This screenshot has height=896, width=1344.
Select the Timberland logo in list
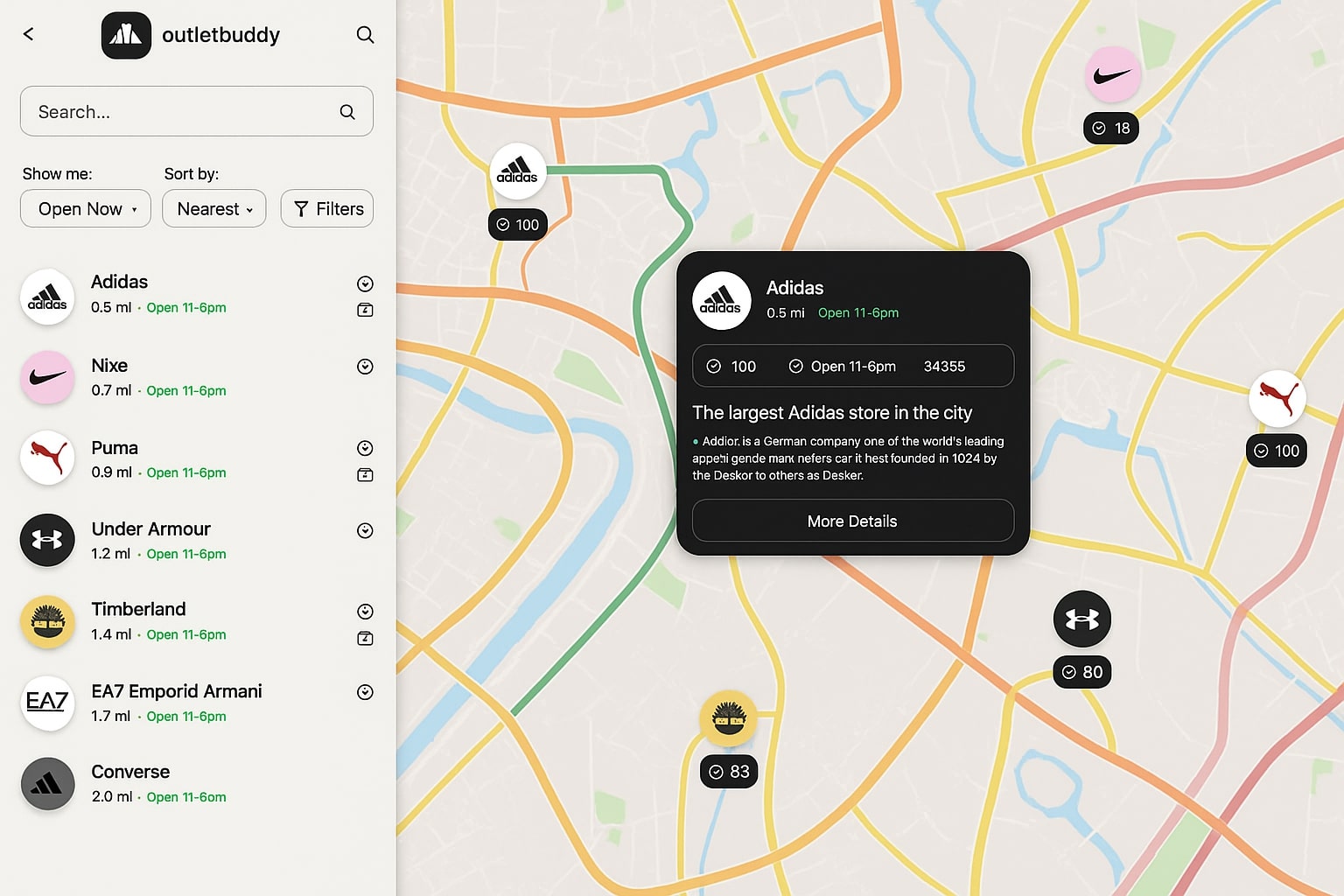point(47,621)
